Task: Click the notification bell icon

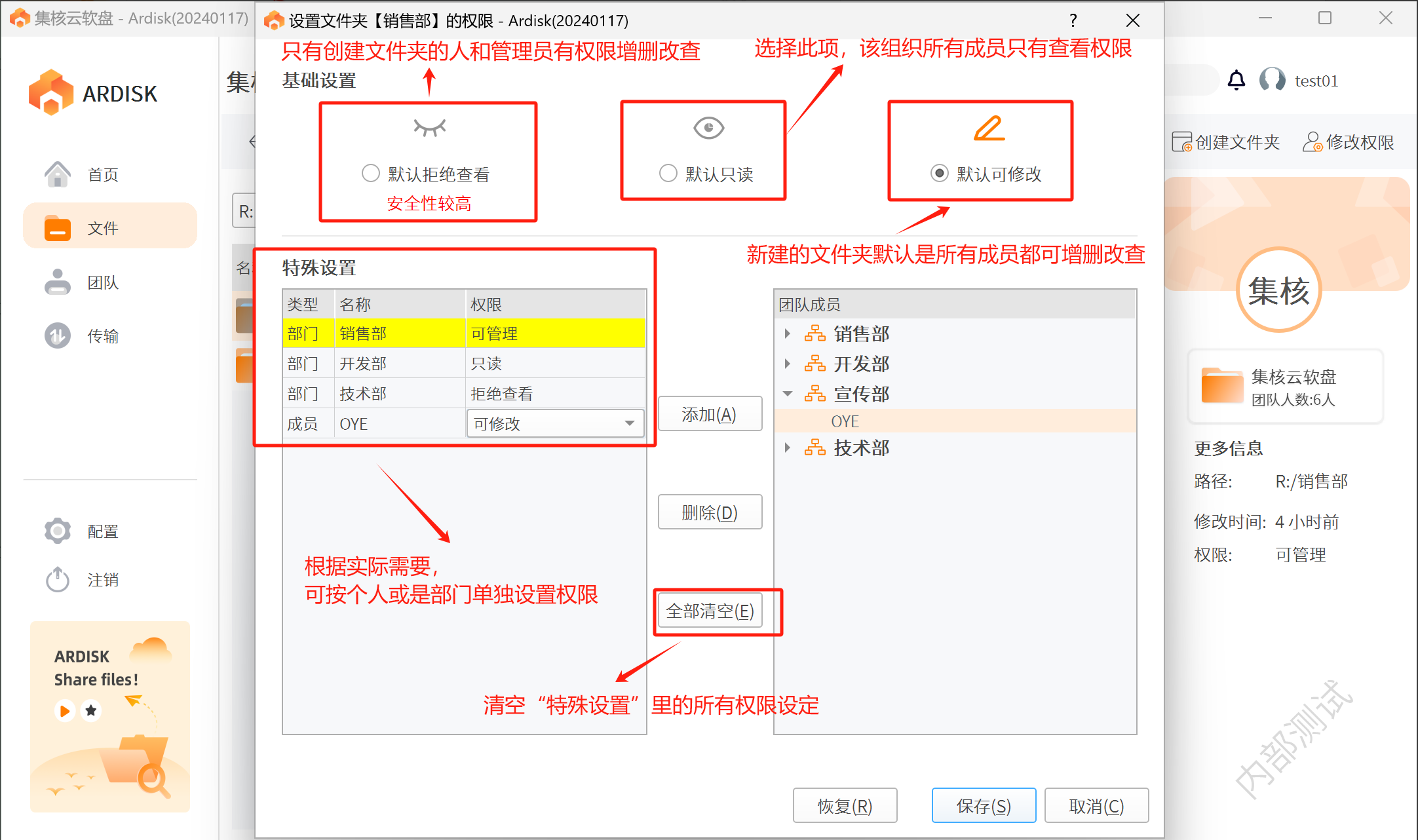Action: 1236,80
